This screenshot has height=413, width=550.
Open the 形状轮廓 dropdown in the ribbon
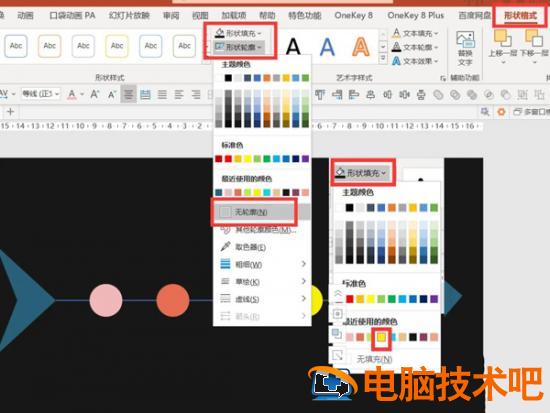(x=239, y=47)
